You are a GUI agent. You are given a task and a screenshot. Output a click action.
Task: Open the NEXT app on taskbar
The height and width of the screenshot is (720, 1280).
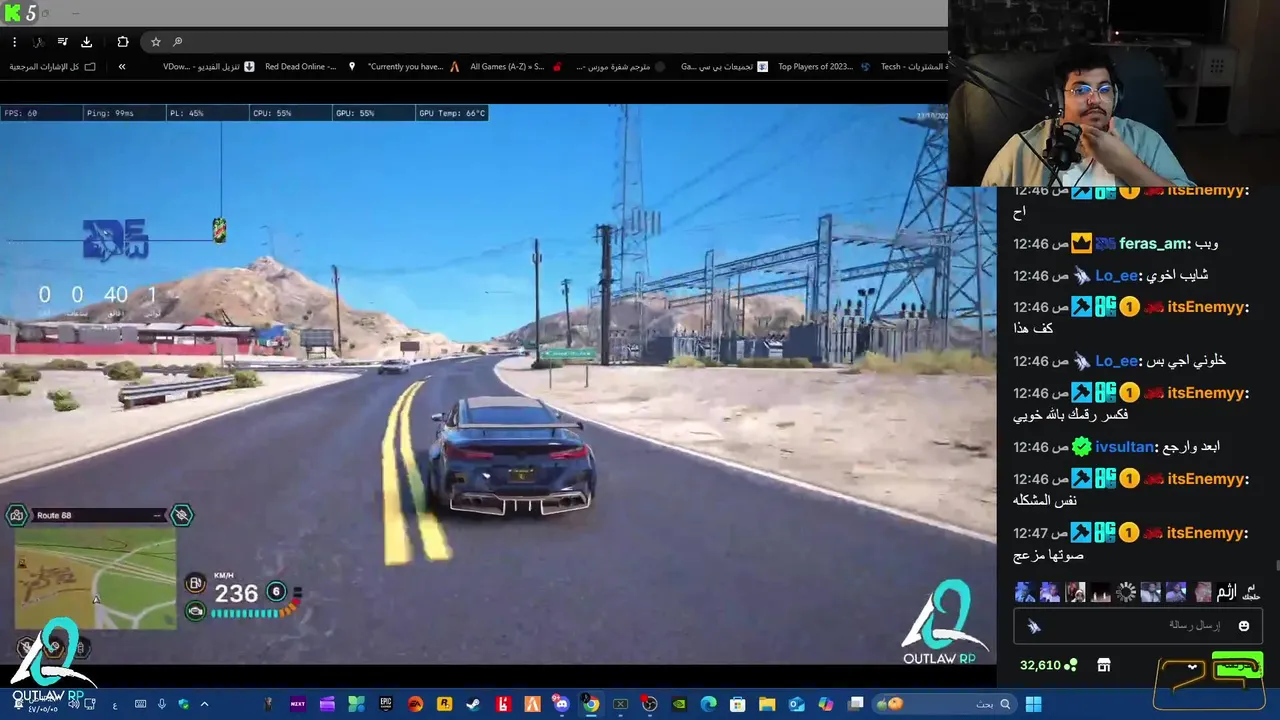click(297, 704)
